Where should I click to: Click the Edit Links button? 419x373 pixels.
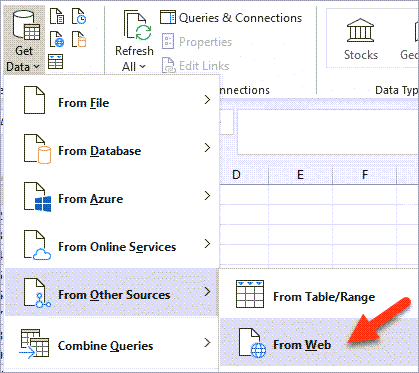pos(196,66)
